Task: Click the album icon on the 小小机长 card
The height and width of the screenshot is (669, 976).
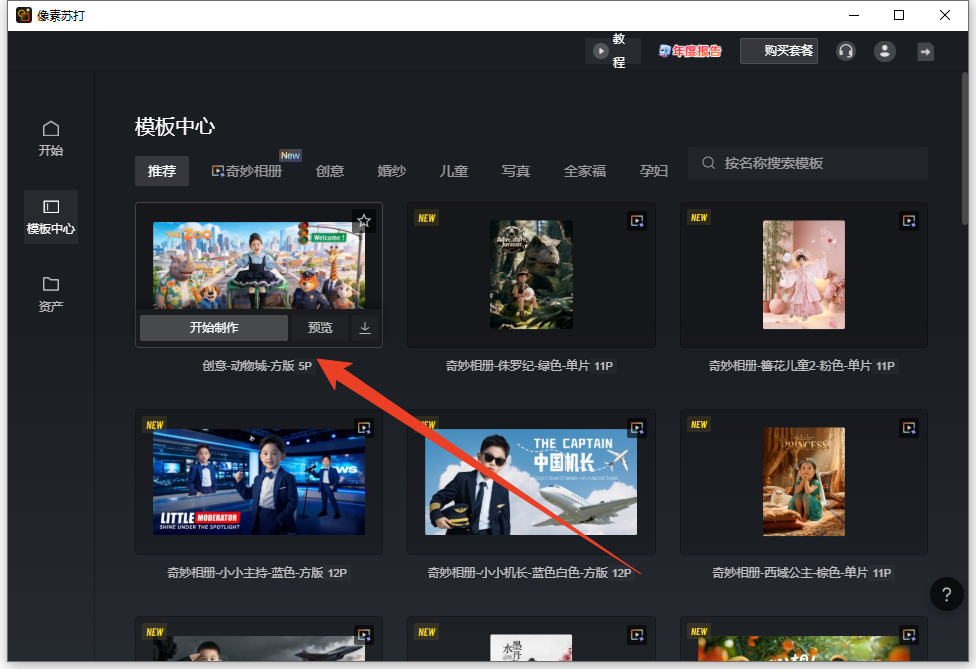Action: click(x=637, y=428)
